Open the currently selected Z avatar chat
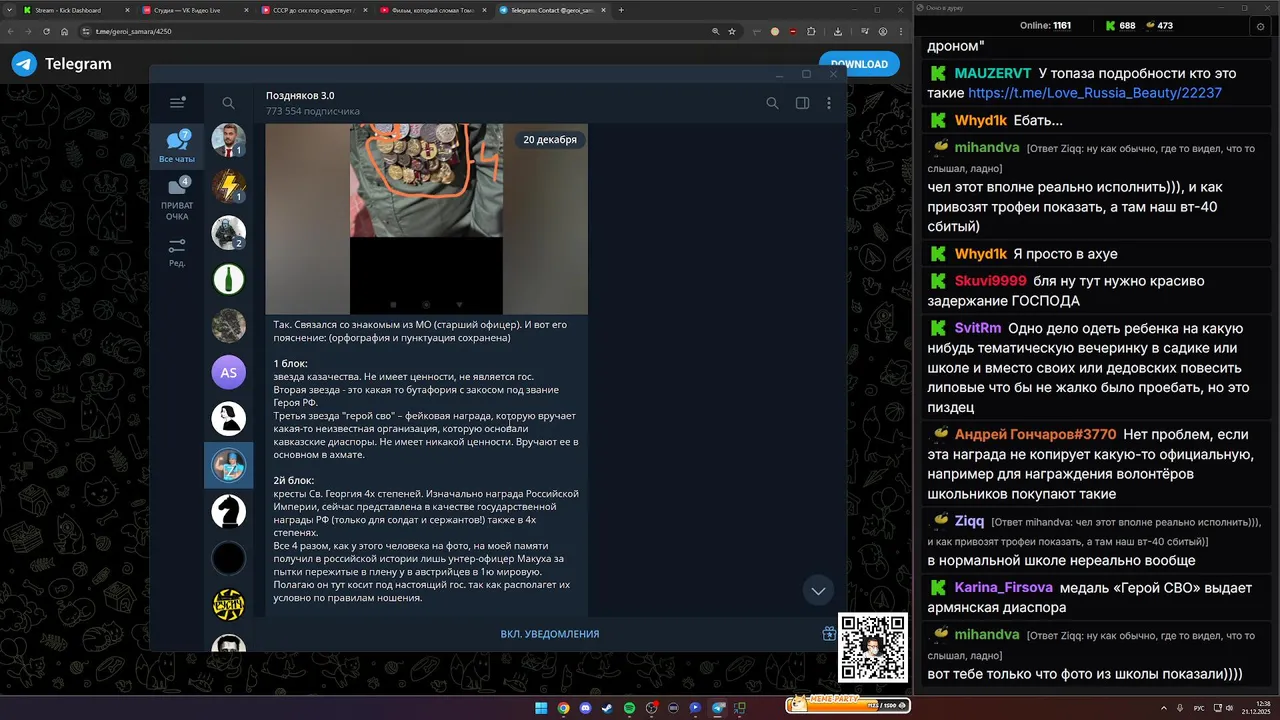 pos(229,465)
